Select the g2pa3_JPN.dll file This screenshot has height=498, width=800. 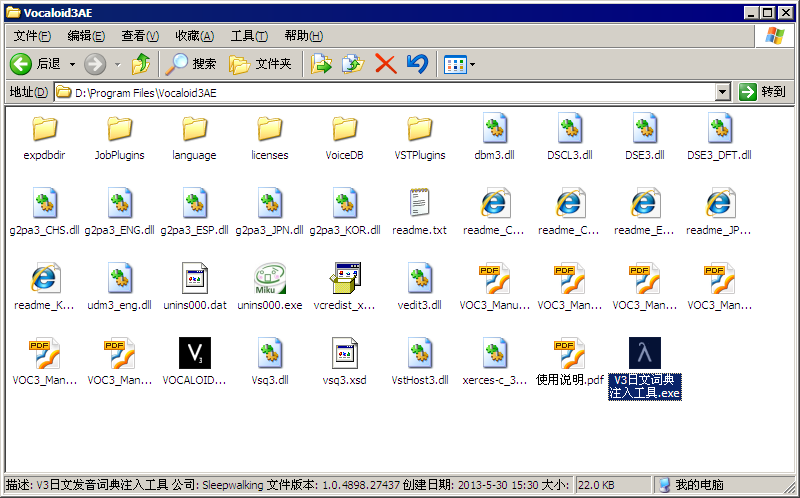point(269,212)
